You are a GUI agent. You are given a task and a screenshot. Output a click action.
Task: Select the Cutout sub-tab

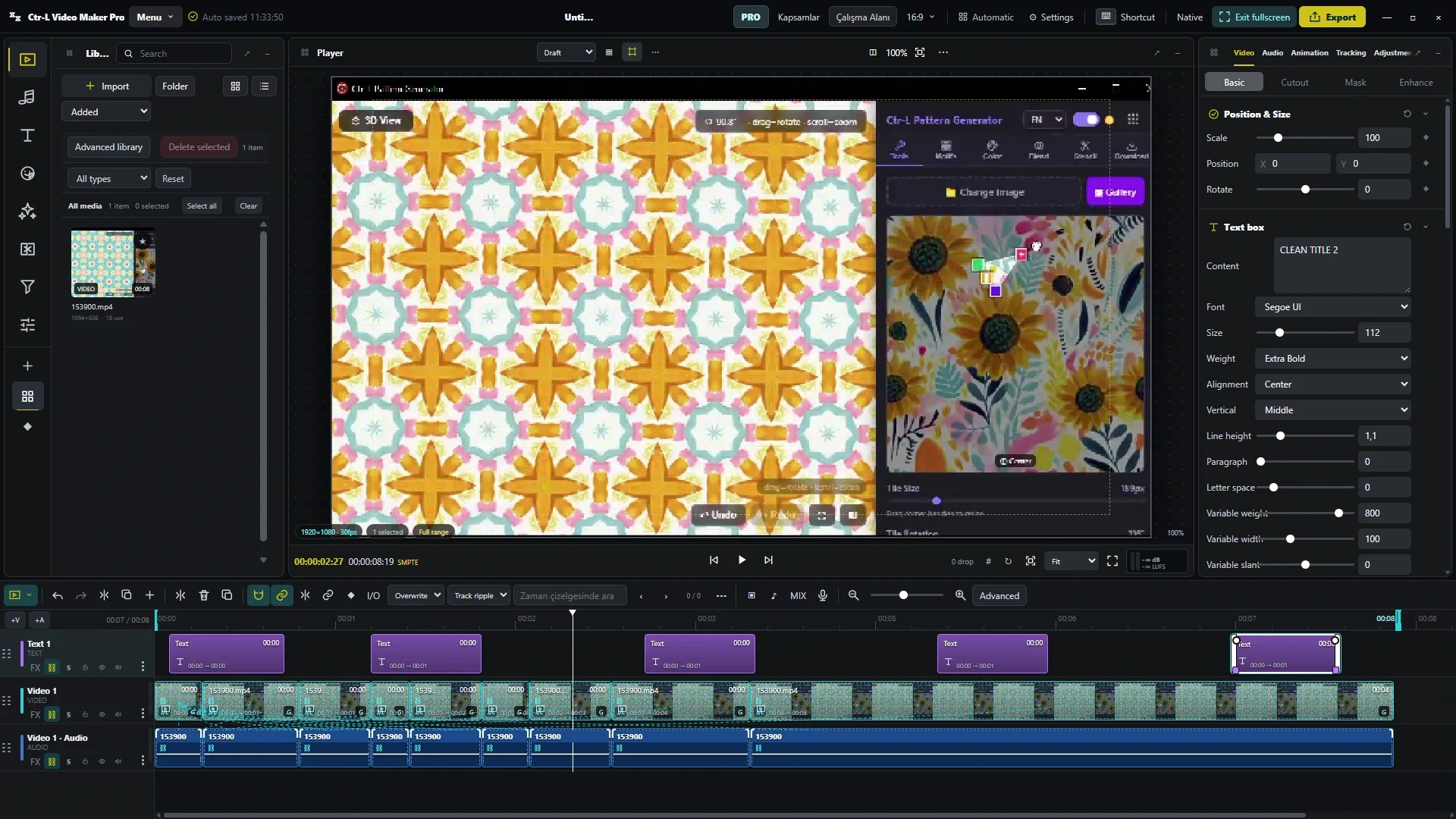(x=1294, y=83)
